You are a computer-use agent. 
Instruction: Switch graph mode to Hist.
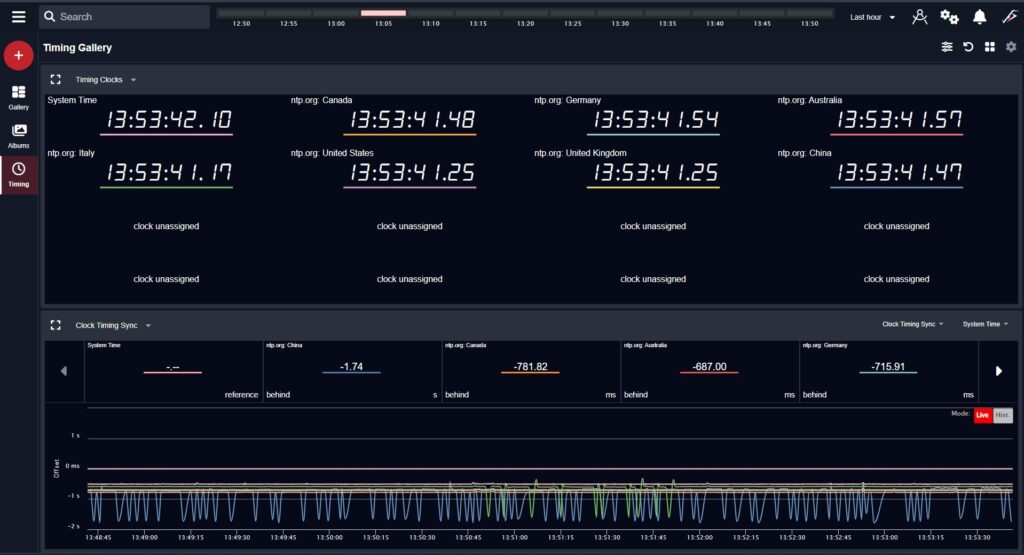(x=1002, y=415)
